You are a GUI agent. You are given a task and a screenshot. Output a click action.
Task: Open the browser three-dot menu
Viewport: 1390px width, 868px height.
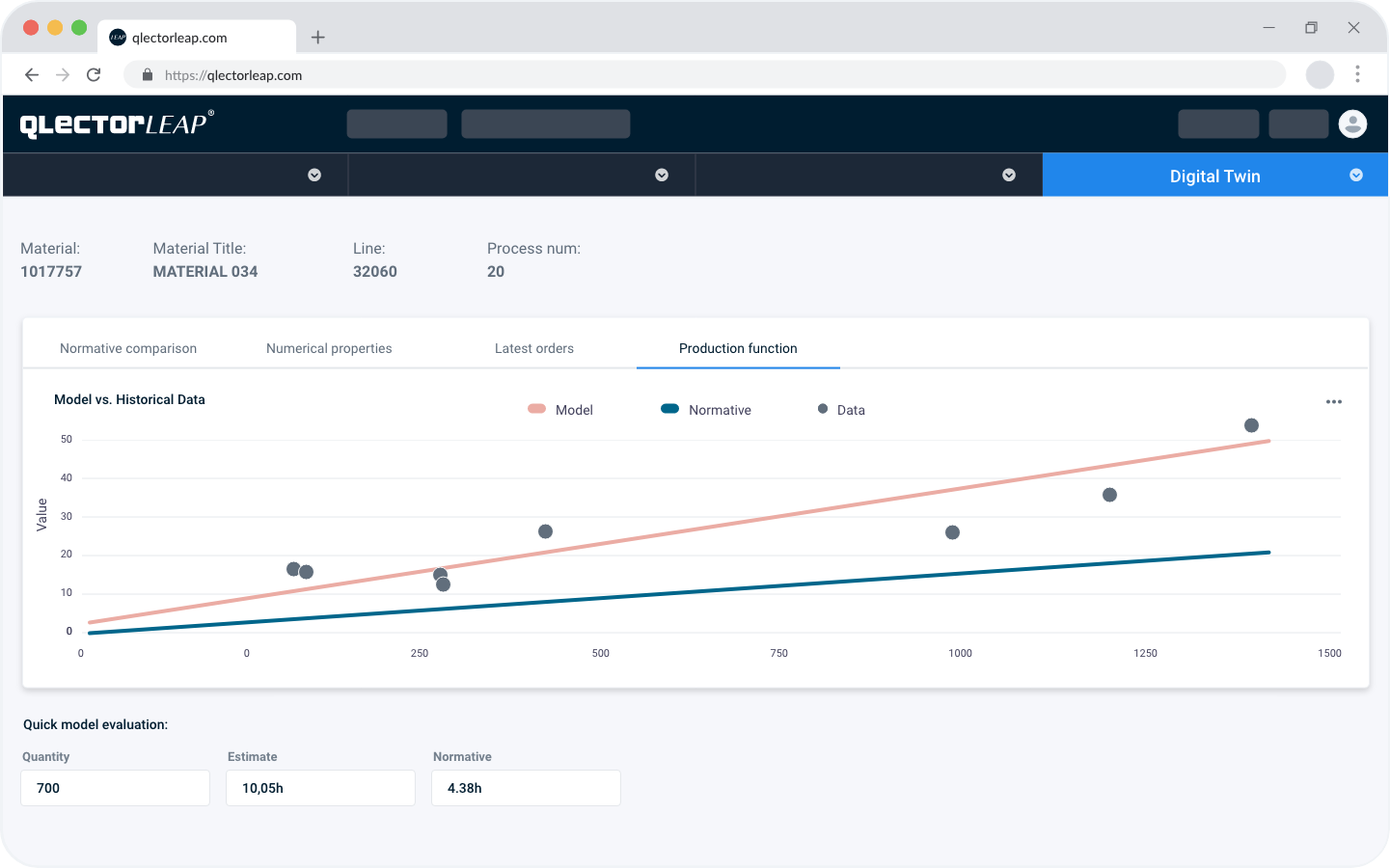click(x=1357, y=74)
